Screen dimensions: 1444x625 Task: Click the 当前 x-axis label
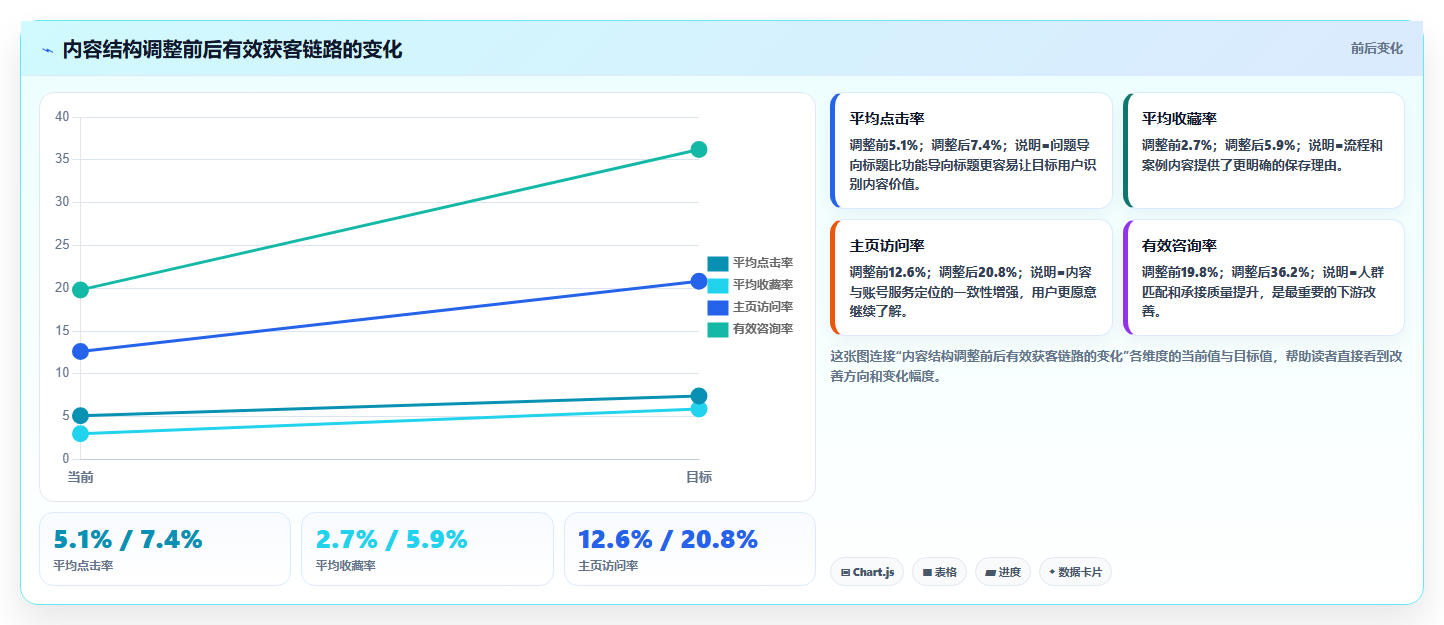[81, 478]
